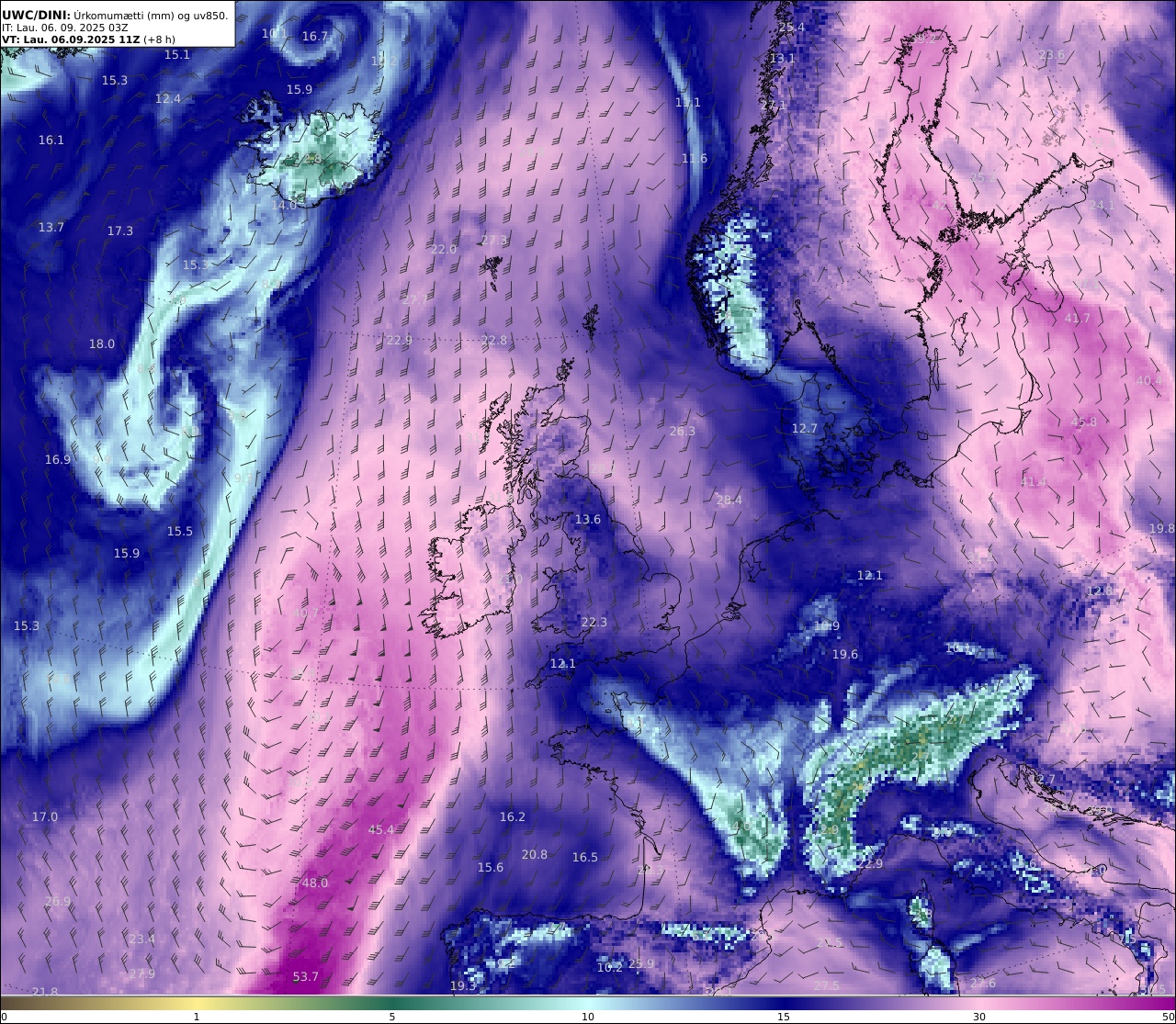Select the 'VT: Lau. 06.09.2025 11Z' line
1176x1024 pixels.
70,39
